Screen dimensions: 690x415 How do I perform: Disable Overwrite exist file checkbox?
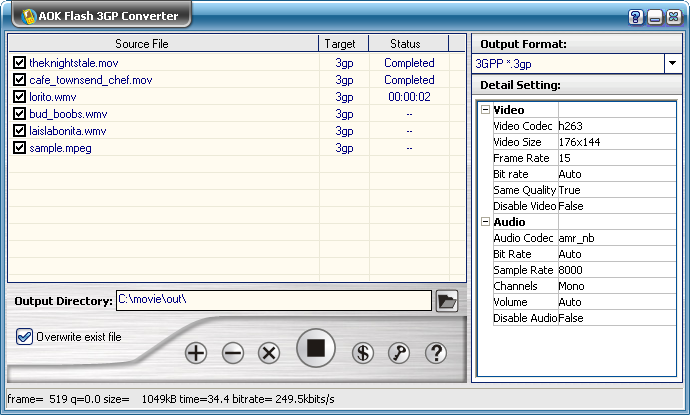click(24, 337)
